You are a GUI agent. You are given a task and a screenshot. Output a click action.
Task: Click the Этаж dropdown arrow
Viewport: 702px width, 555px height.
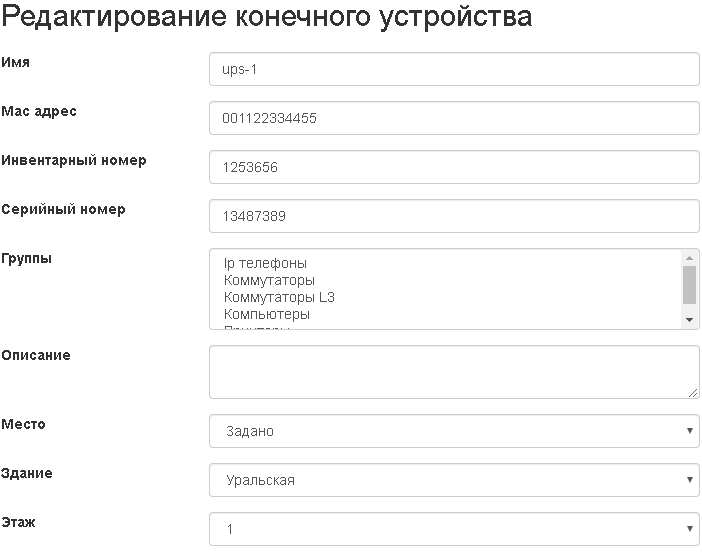coord(689,529)
